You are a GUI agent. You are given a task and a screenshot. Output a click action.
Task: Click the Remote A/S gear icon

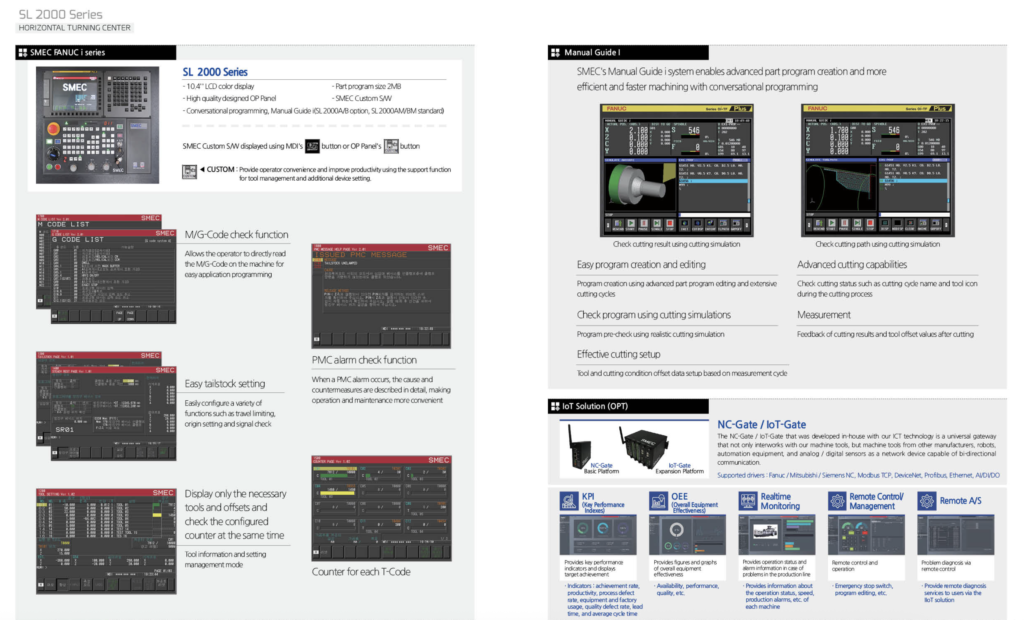[926, 501]
